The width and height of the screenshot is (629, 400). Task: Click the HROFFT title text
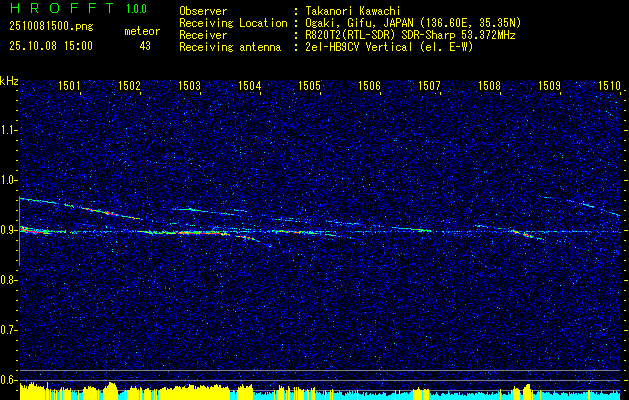[x=61, y=8]
